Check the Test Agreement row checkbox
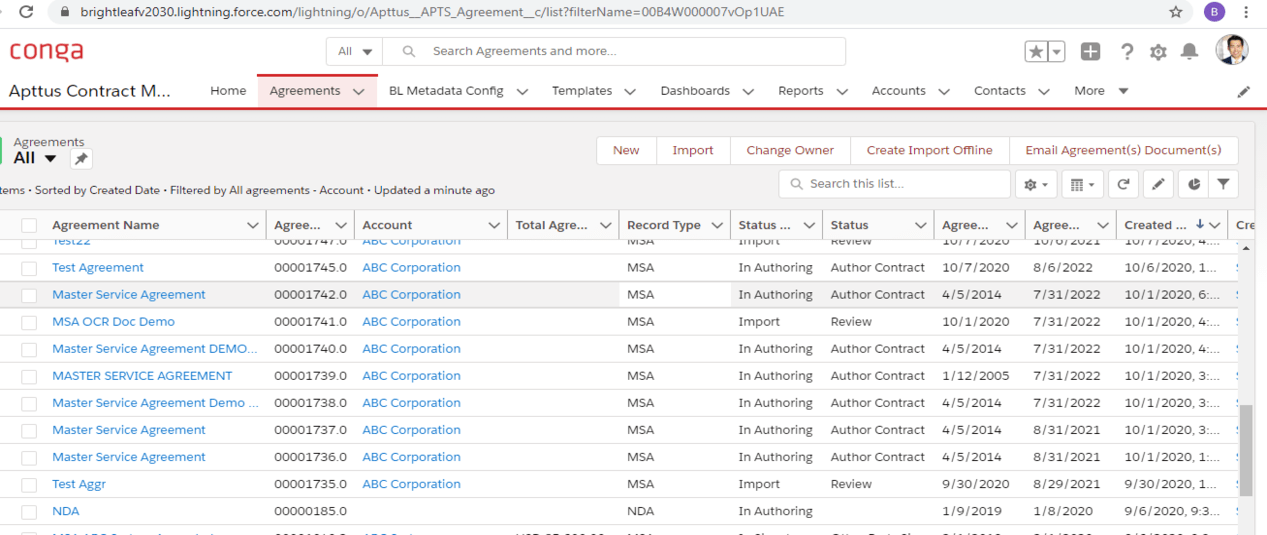The width and height of the screenshot is (1267, 535). pyautogui.click(x=29, y=268)
